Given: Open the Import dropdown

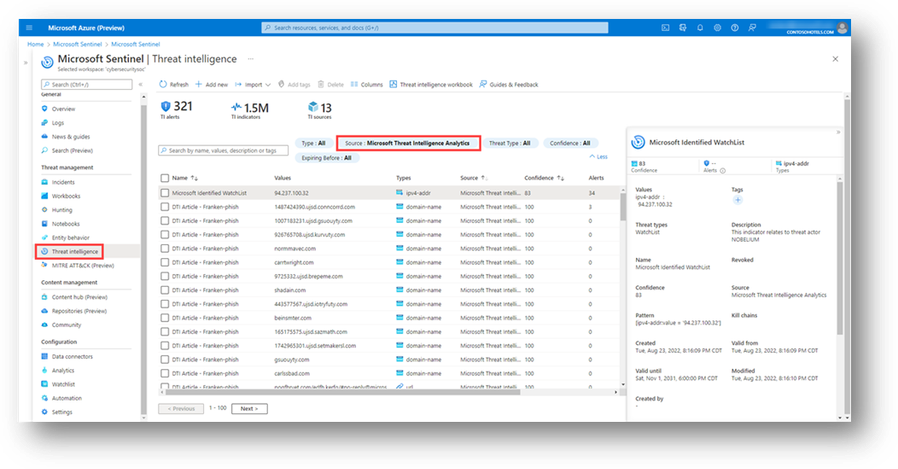Looking at the screenshot, I should point(253,84).
